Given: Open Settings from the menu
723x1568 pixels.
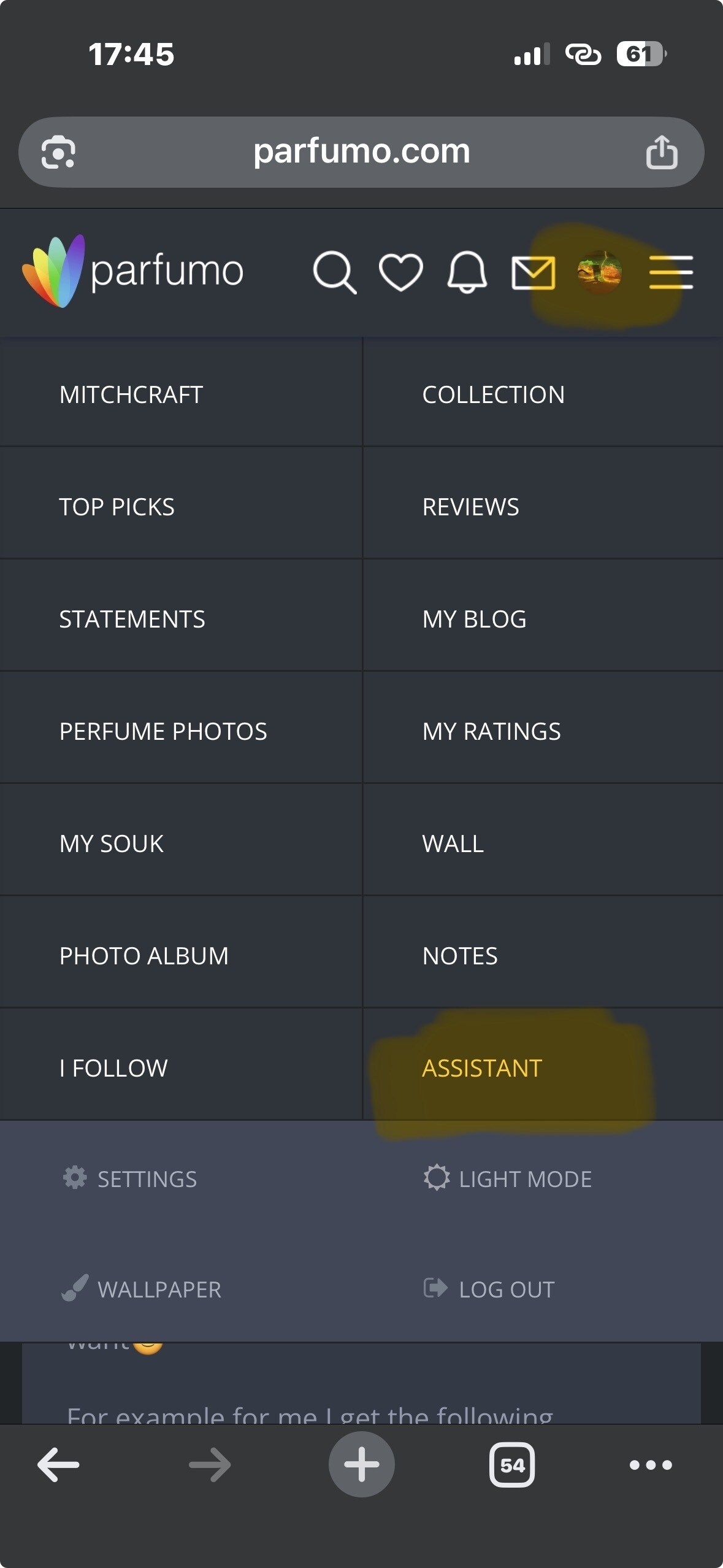Looking at the screenshot, I should pyautogui.click(x=130, y=1179).
